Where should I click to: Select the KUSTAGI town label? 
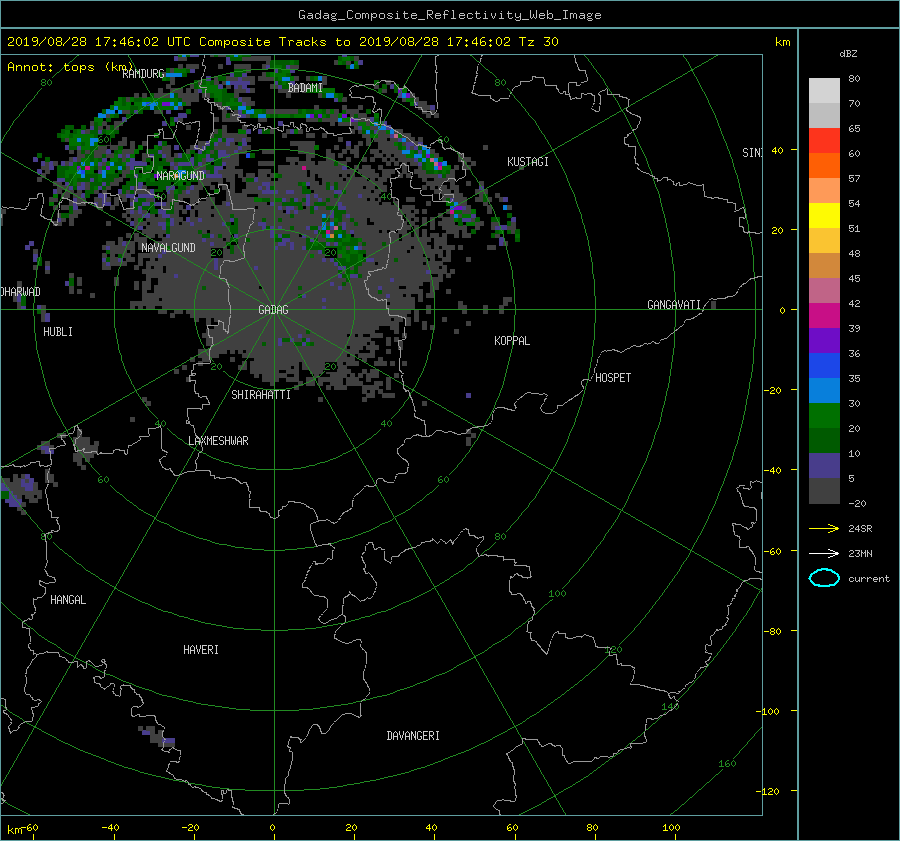(528, 162)
